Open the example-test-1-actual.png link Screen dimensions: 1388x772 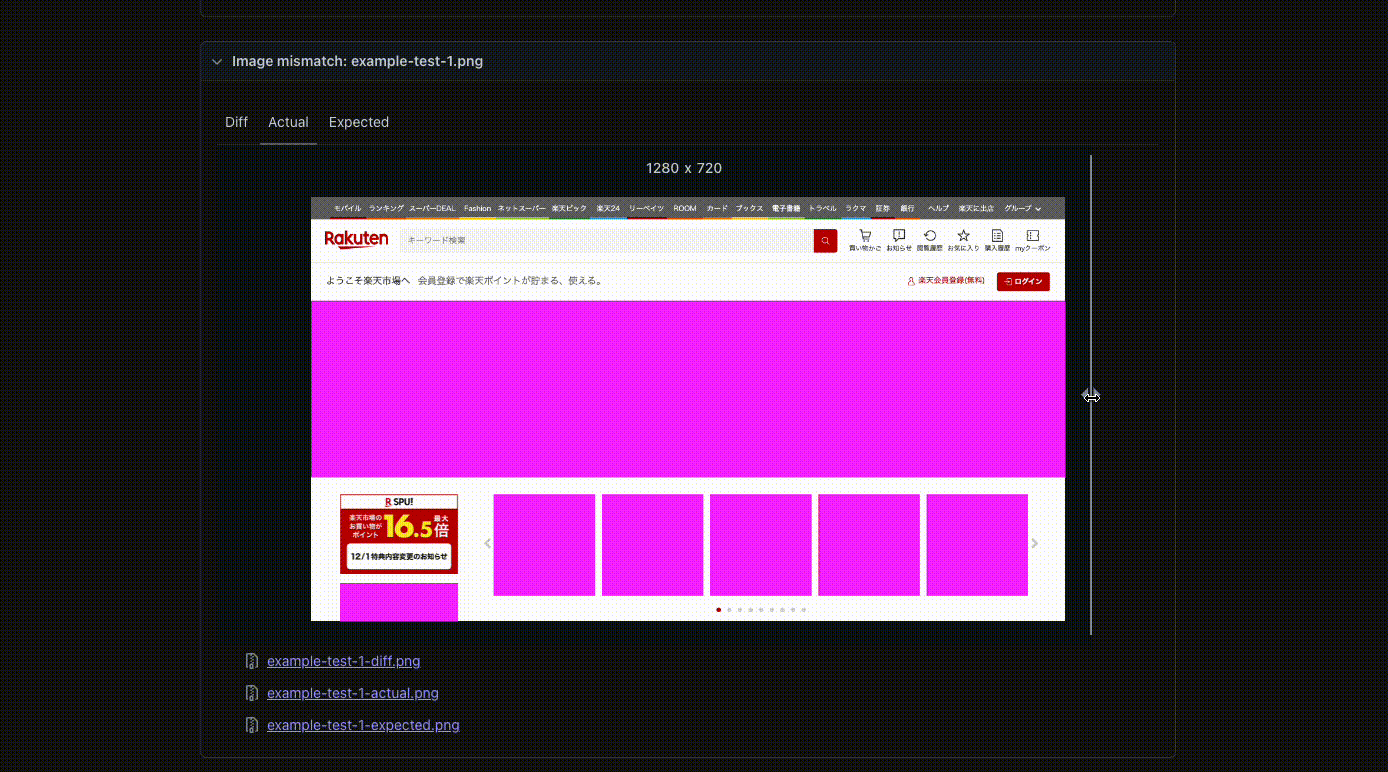(x=352, y=693)
